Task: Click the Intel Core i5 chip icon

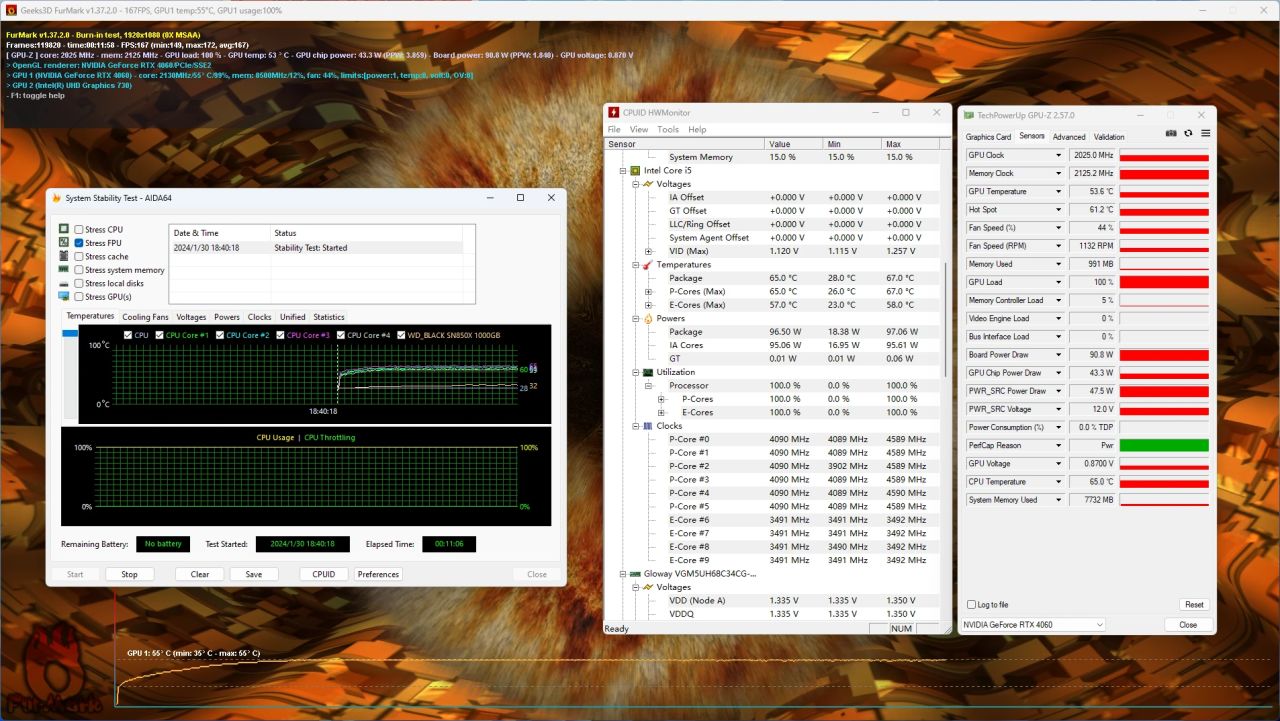Action: (x=634, y=171)
